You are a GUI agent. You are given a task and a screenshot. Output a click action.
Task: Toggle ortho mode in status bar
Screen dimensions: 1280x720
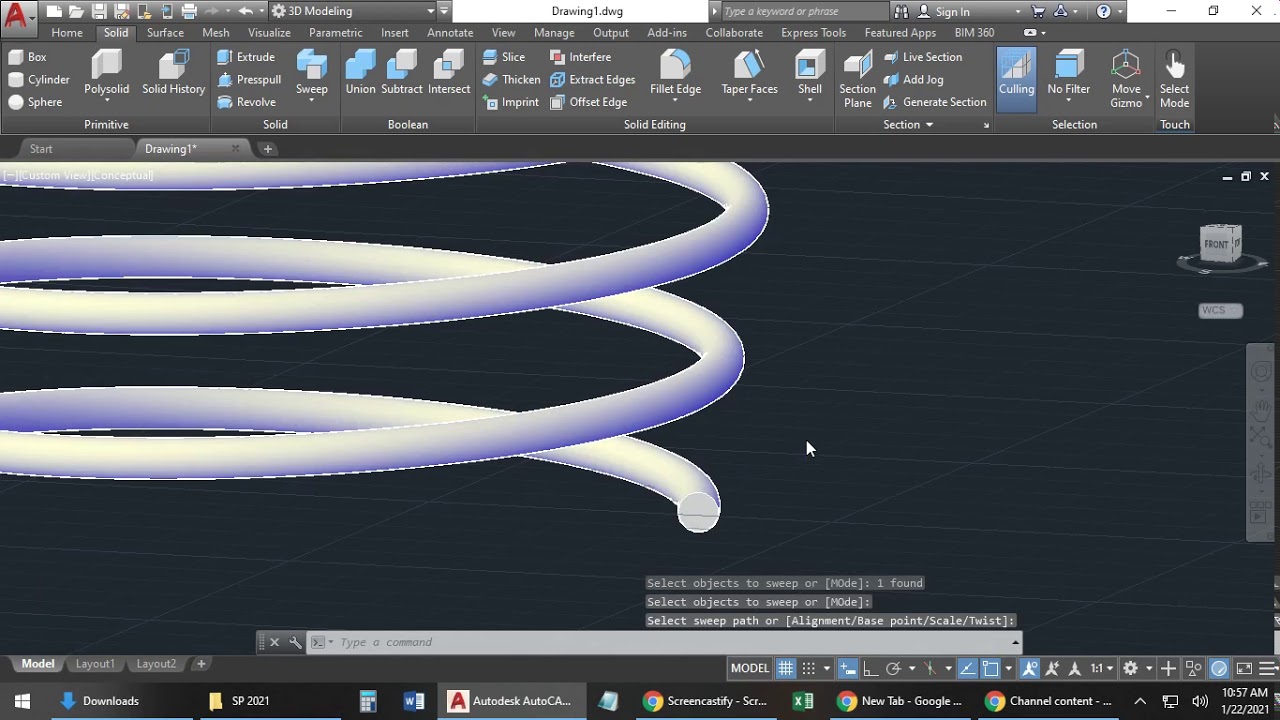click(x=870, y=668)
